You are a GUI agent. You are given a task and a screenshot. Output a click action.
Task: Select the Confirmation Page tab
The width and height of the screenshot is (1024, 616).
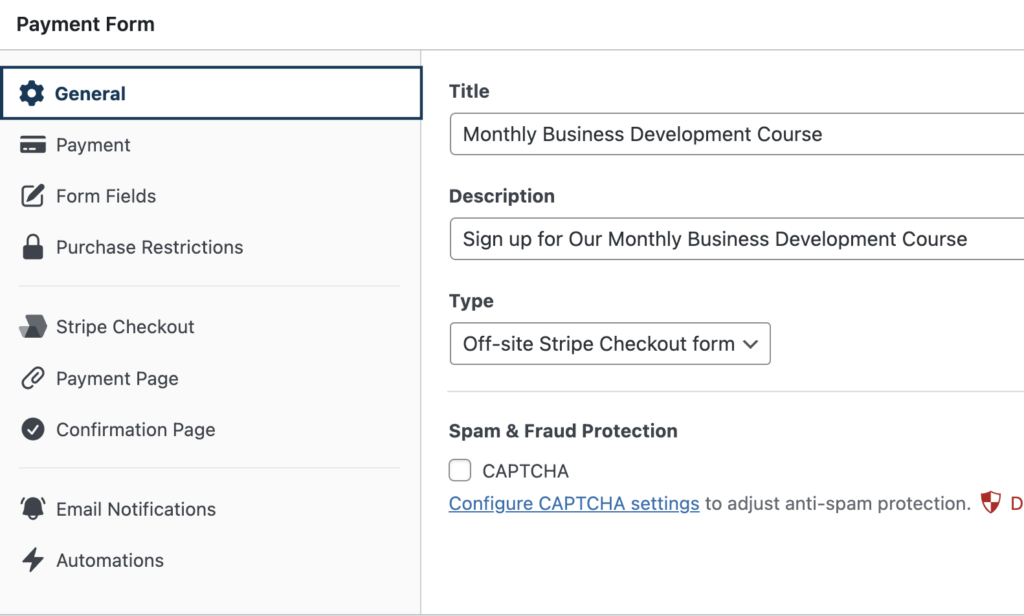[135, 430]
